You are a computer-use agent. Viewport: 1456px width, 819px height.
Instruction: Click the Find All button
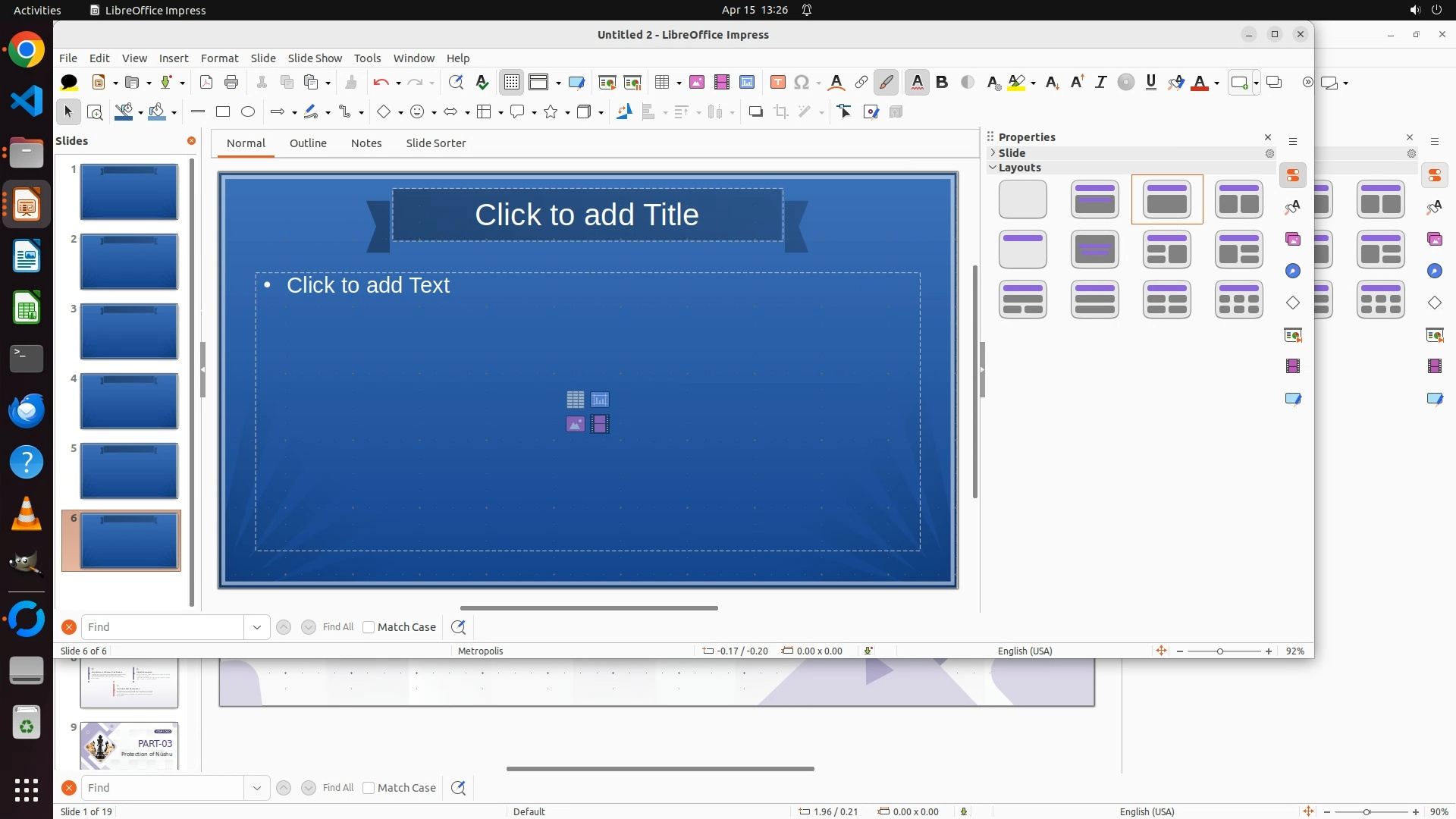337,627
